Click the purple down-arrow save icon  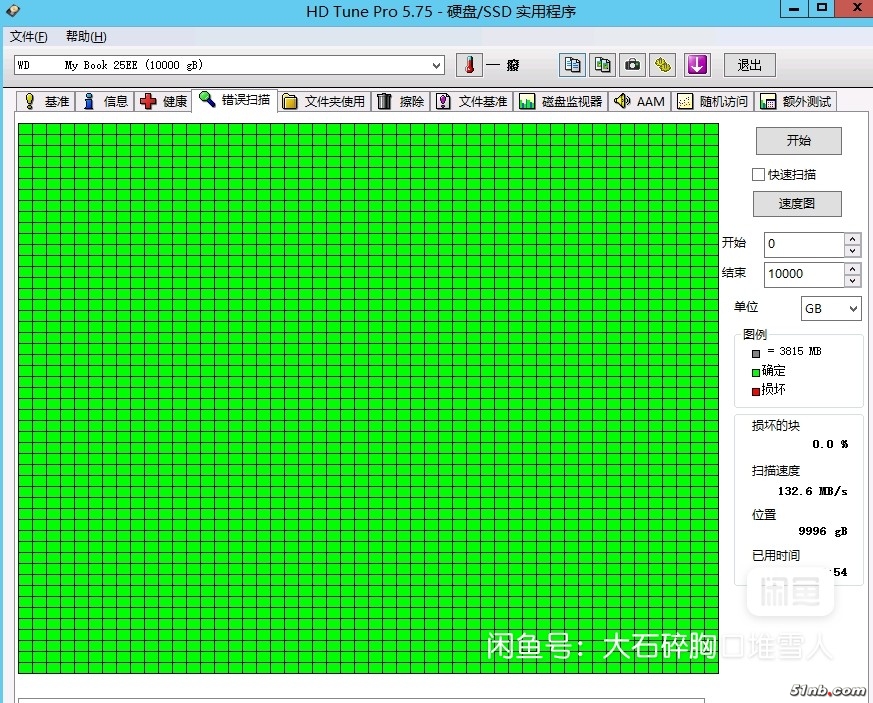click(697, 65)
